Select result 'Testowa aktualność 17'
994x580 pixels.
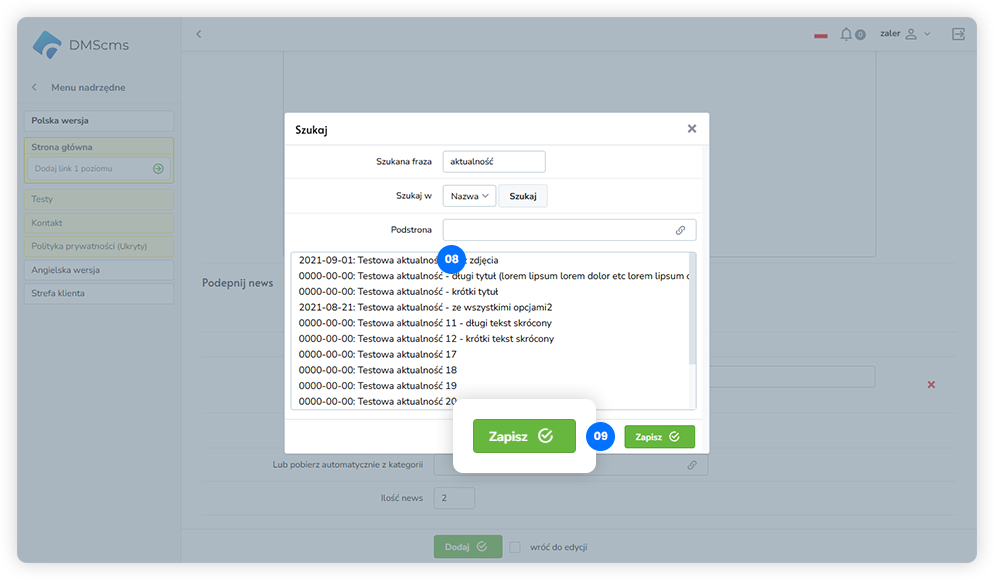(378, 354)
